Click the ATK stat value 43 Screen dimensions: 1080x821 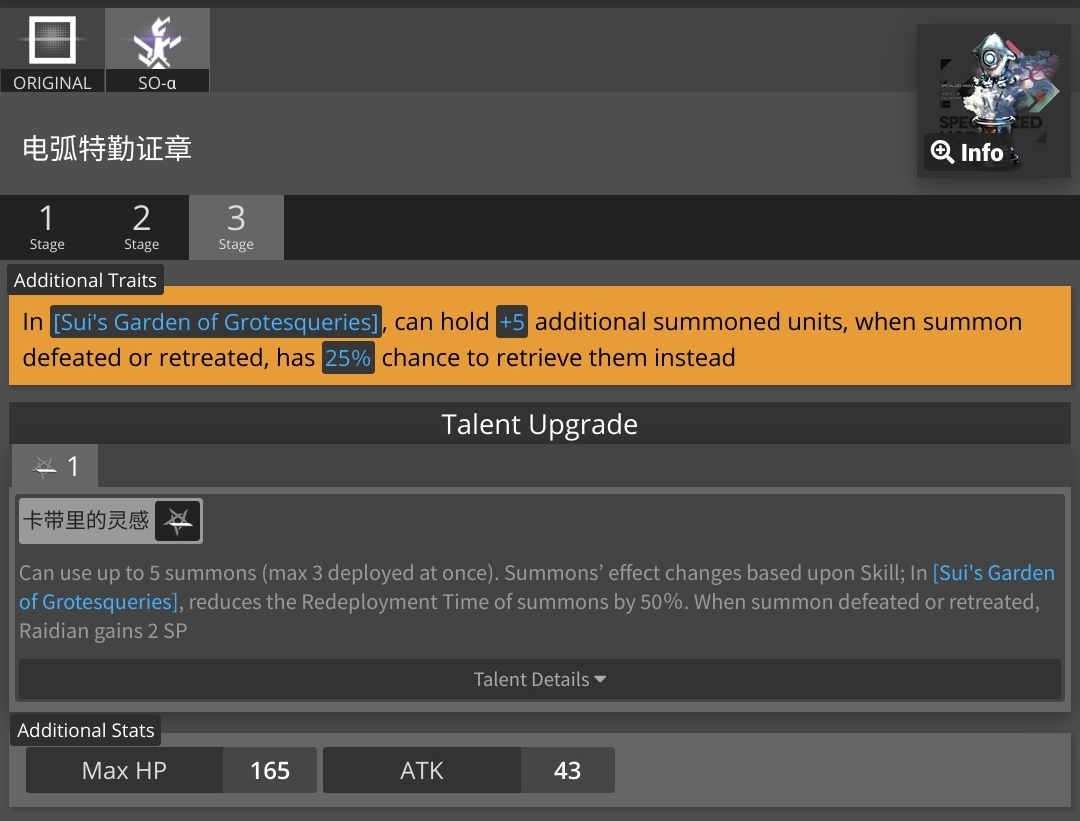coord(568,770)
